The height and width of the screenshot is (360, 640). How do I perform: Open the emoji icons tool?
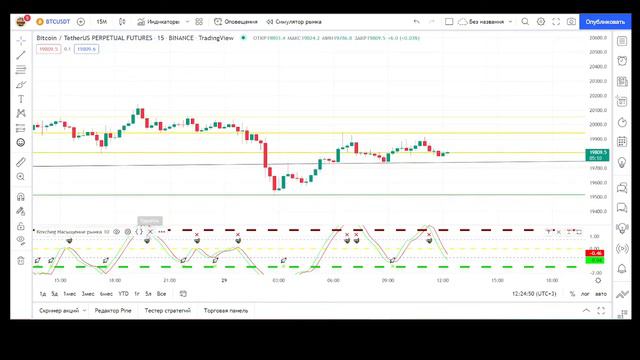click(x=21, y=142)
